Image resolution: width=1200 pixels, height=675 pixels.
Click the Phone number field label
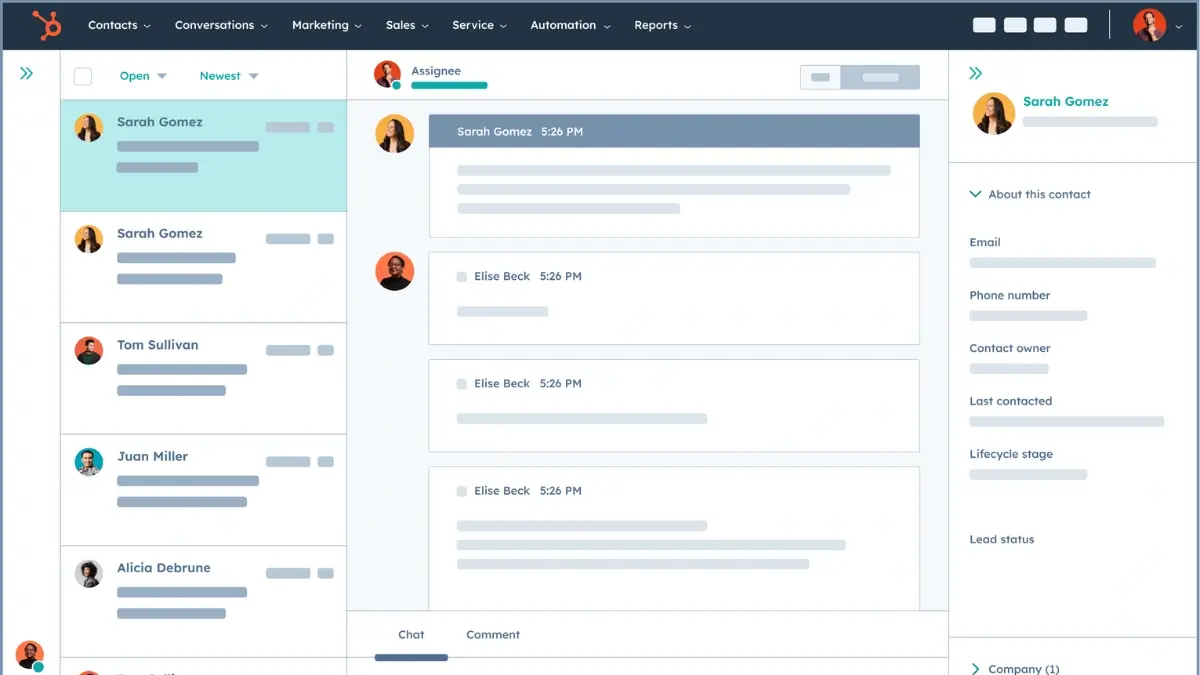[1010, 295]
